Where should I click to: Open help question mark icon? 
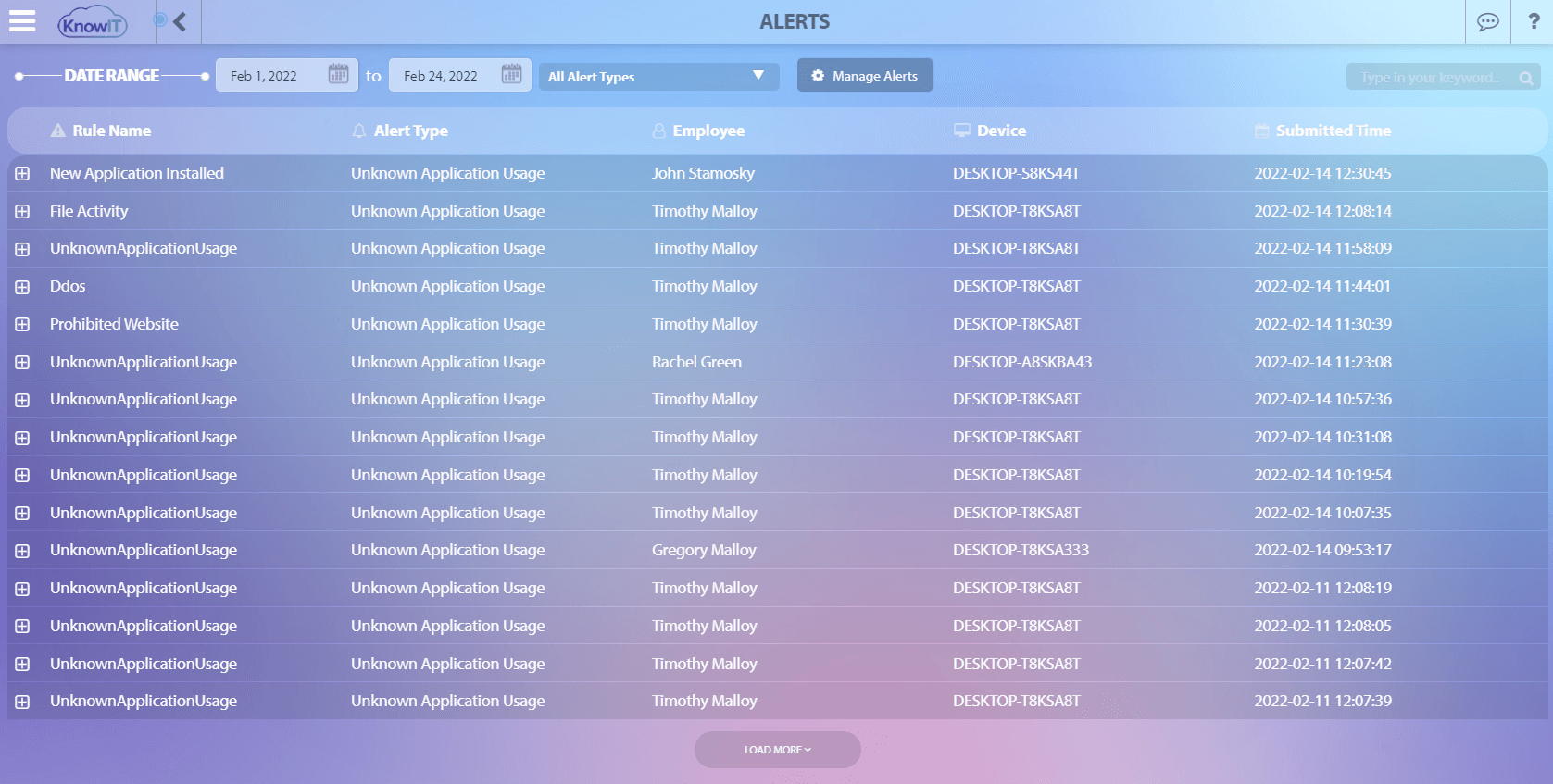pyautogui.click(x=1534, y=21)
